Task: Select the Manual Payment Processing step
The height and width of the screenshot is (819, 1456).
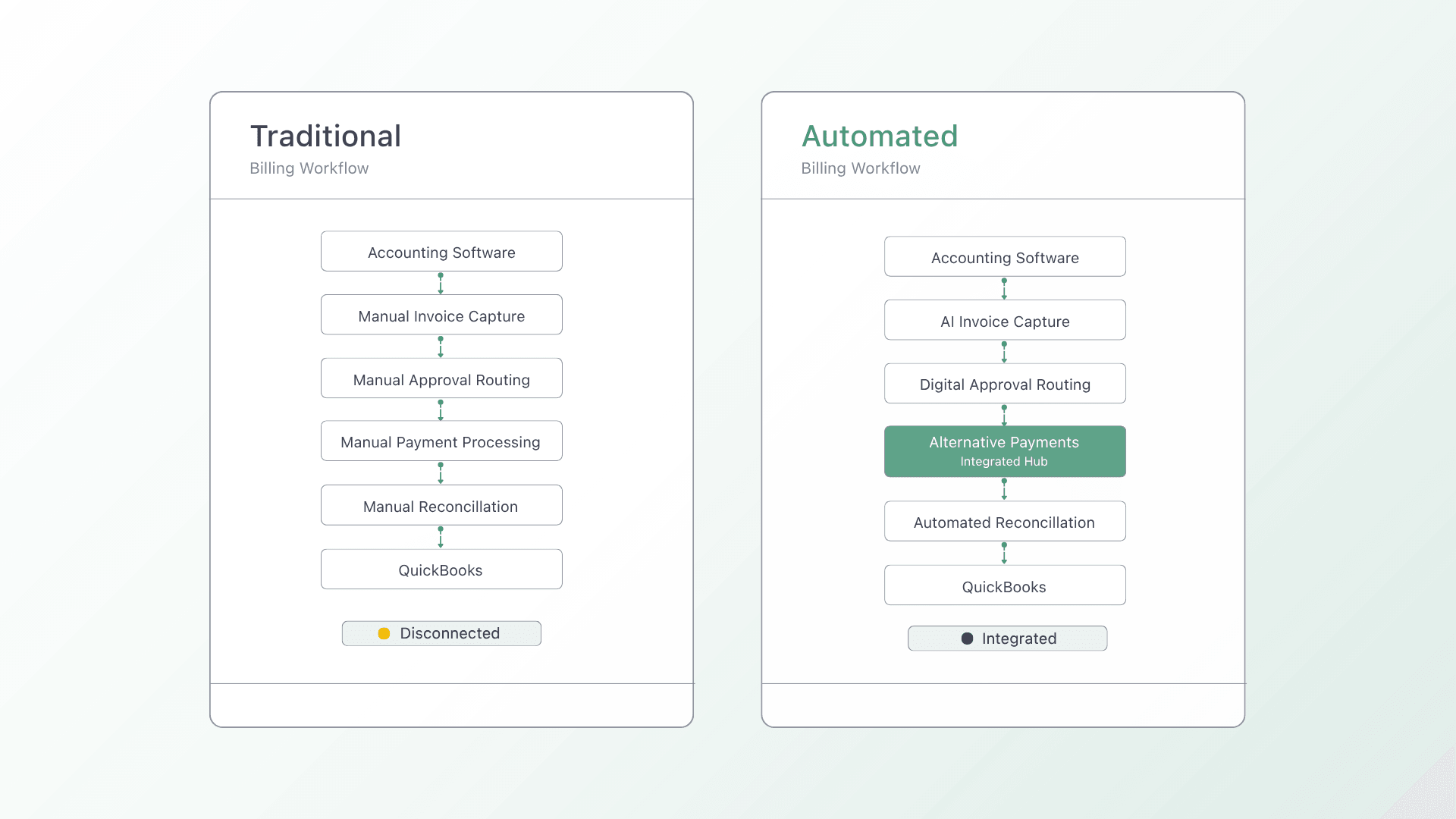Action: point(441,441)
